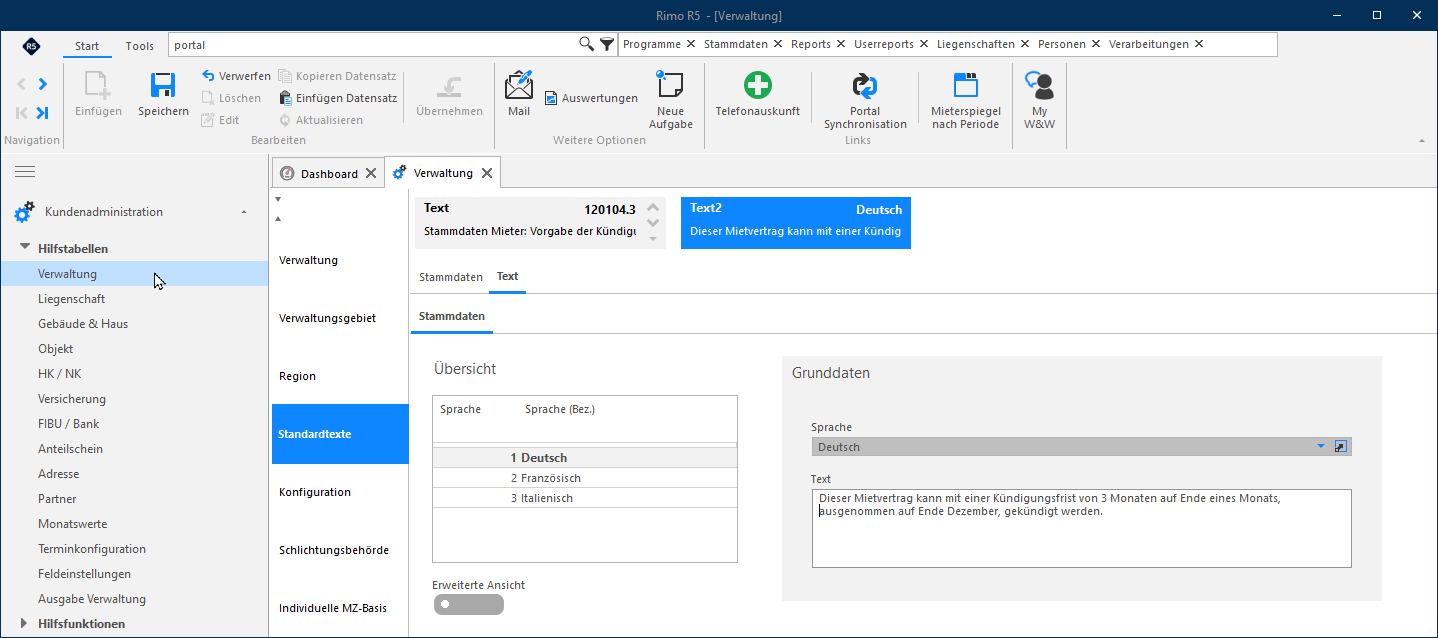This screenshot has width=1438, height=638.
Task: Click the Einfügen new document icon
Action: point(98,85)
